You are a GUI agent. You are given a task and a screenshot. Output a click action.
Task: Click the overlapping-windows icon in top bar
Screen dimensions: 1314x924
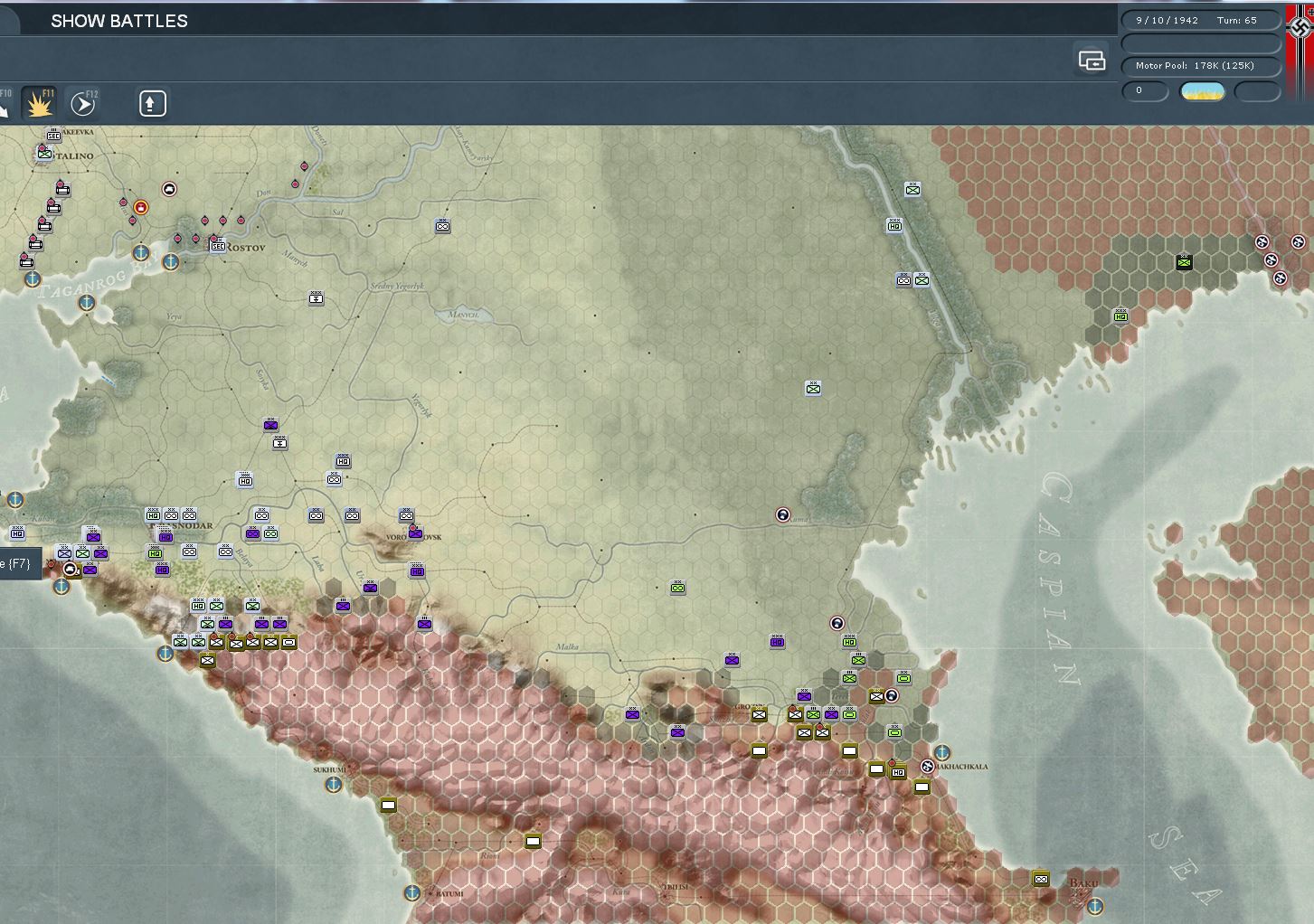pyautogui.click(x=1092, y=61)
